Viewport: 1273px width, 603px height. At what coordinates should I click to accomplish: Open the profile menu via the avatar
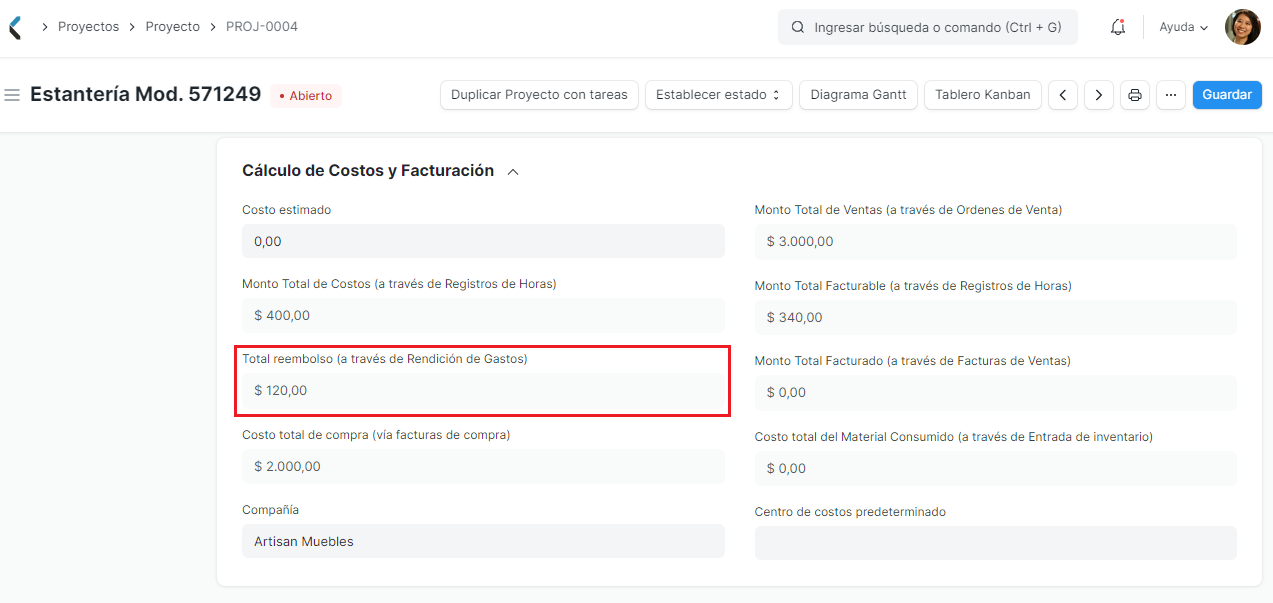[1242, 26]
